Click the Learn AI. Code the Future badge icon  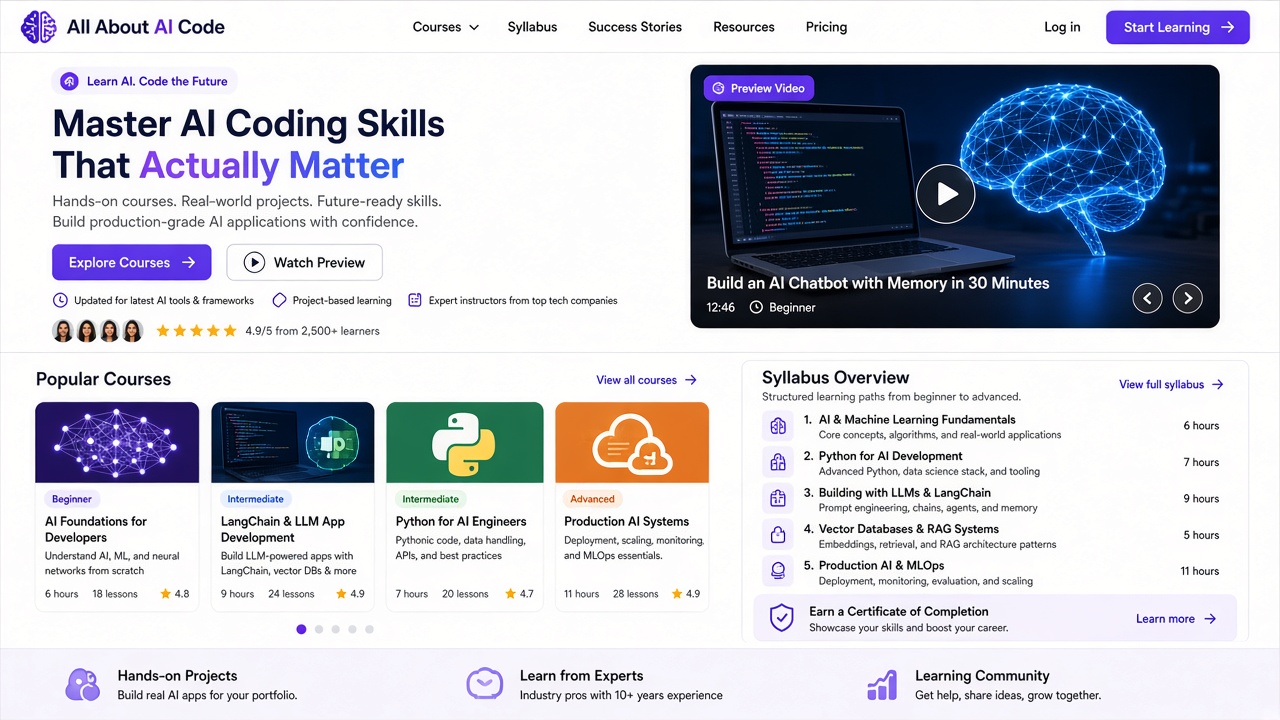pos(69,81)
